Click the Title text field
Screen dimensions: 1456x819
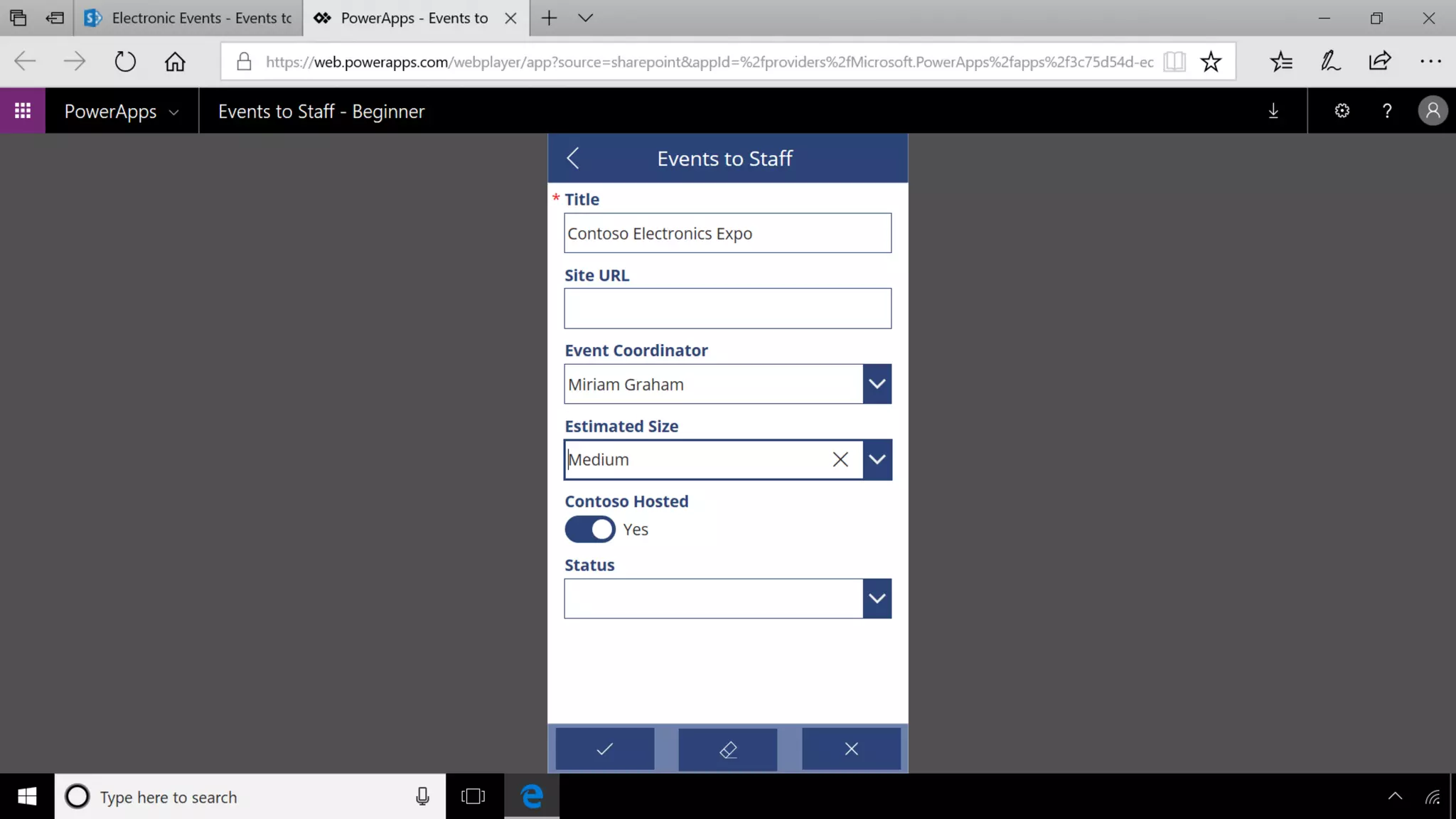tap(727, 233)
